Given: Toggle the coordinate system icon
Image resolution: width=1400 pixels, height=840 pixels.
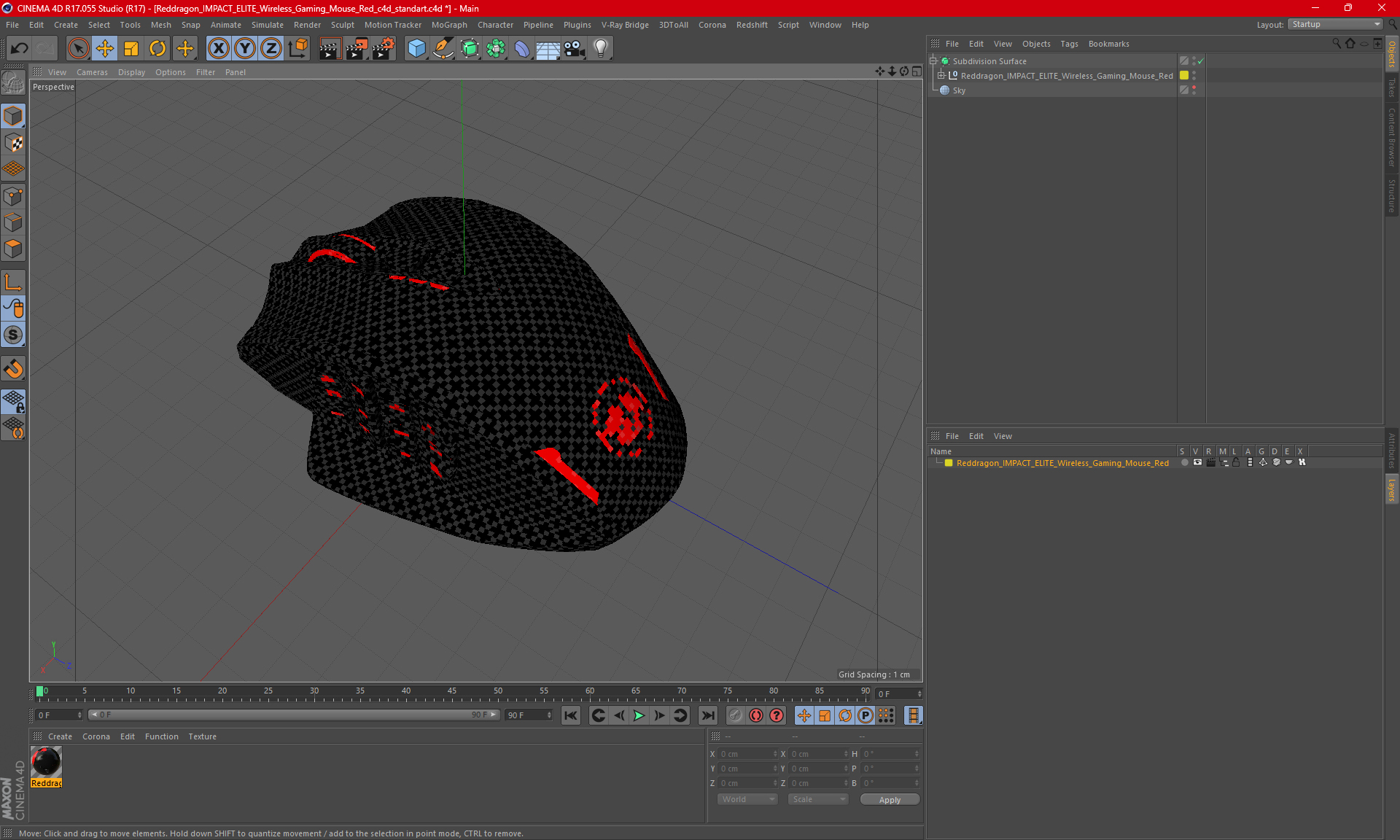Looking at the screenshot, I should 298,48.
